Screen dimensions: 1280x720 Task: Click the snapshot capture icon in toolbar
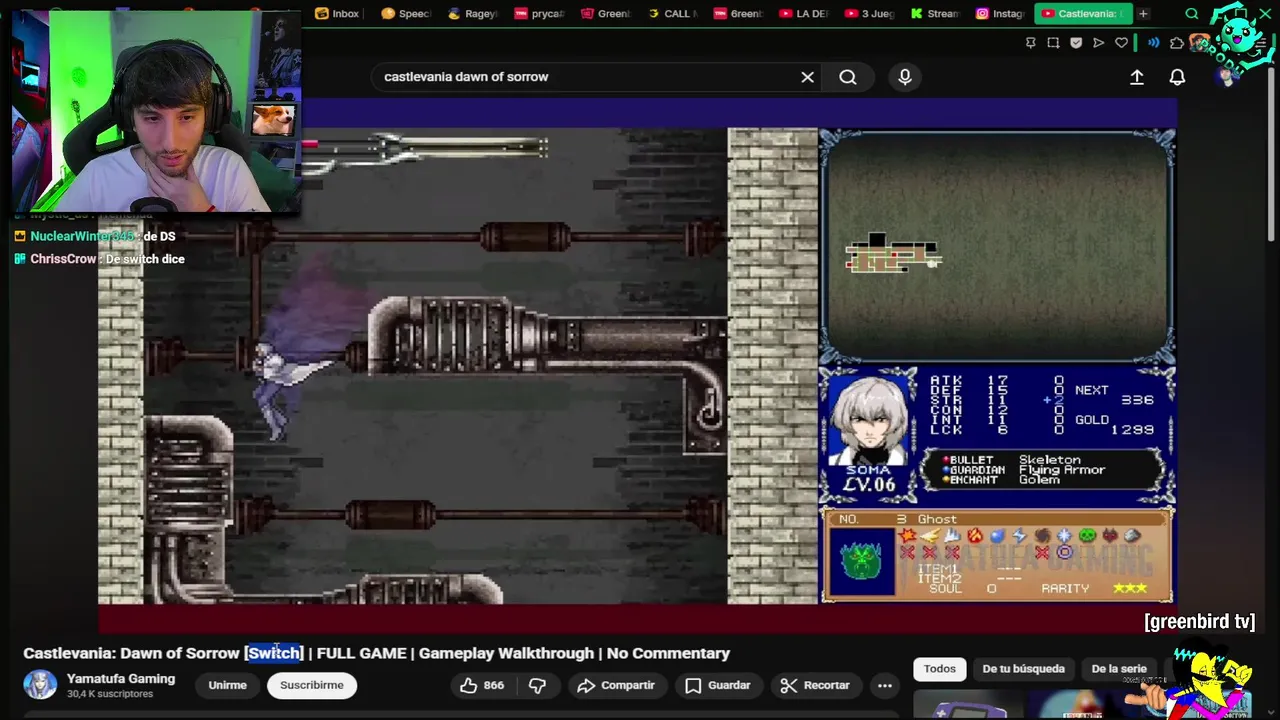[x=1053, y=43]
